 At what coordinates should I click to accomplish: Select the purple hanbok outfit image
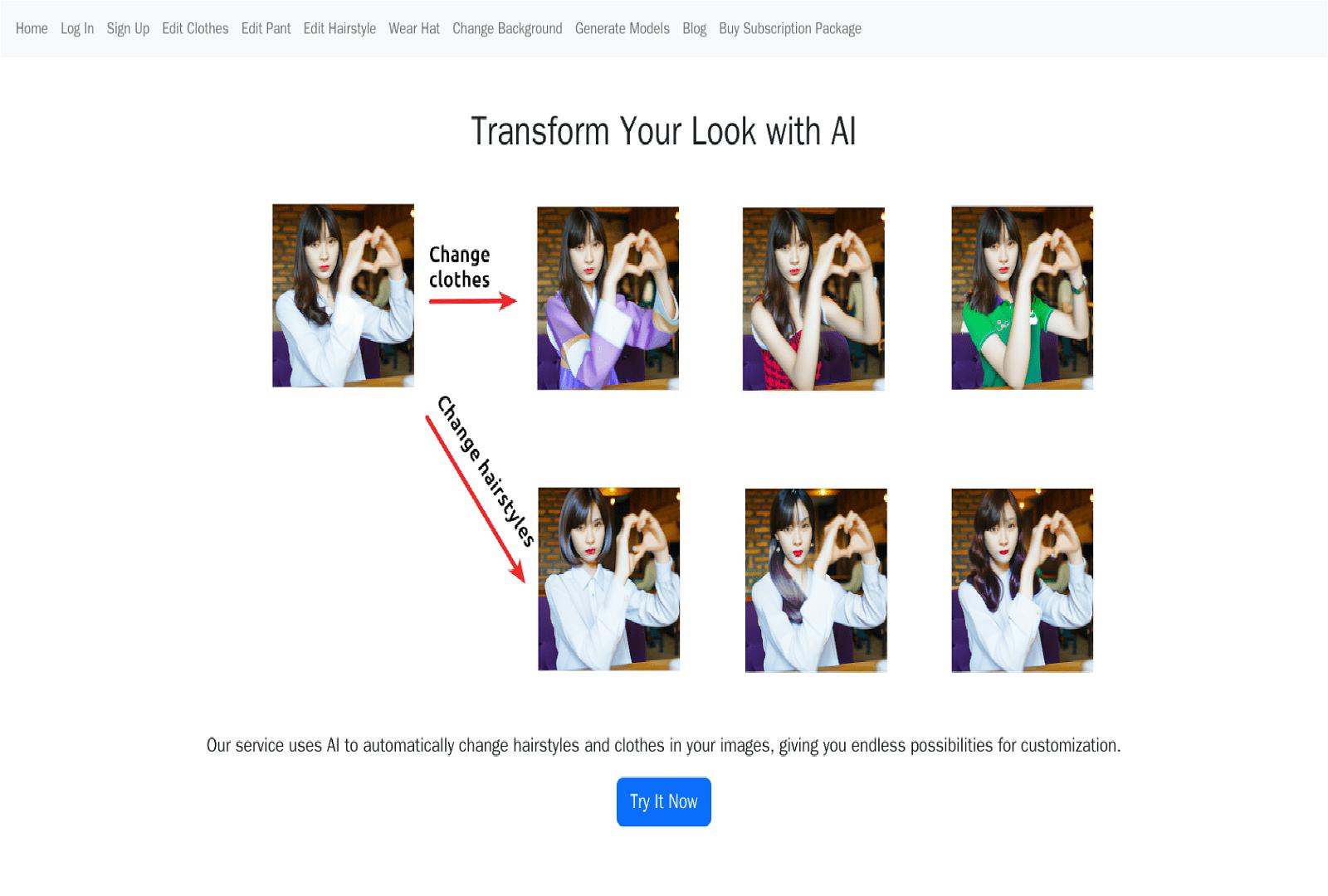click(608, 298)
